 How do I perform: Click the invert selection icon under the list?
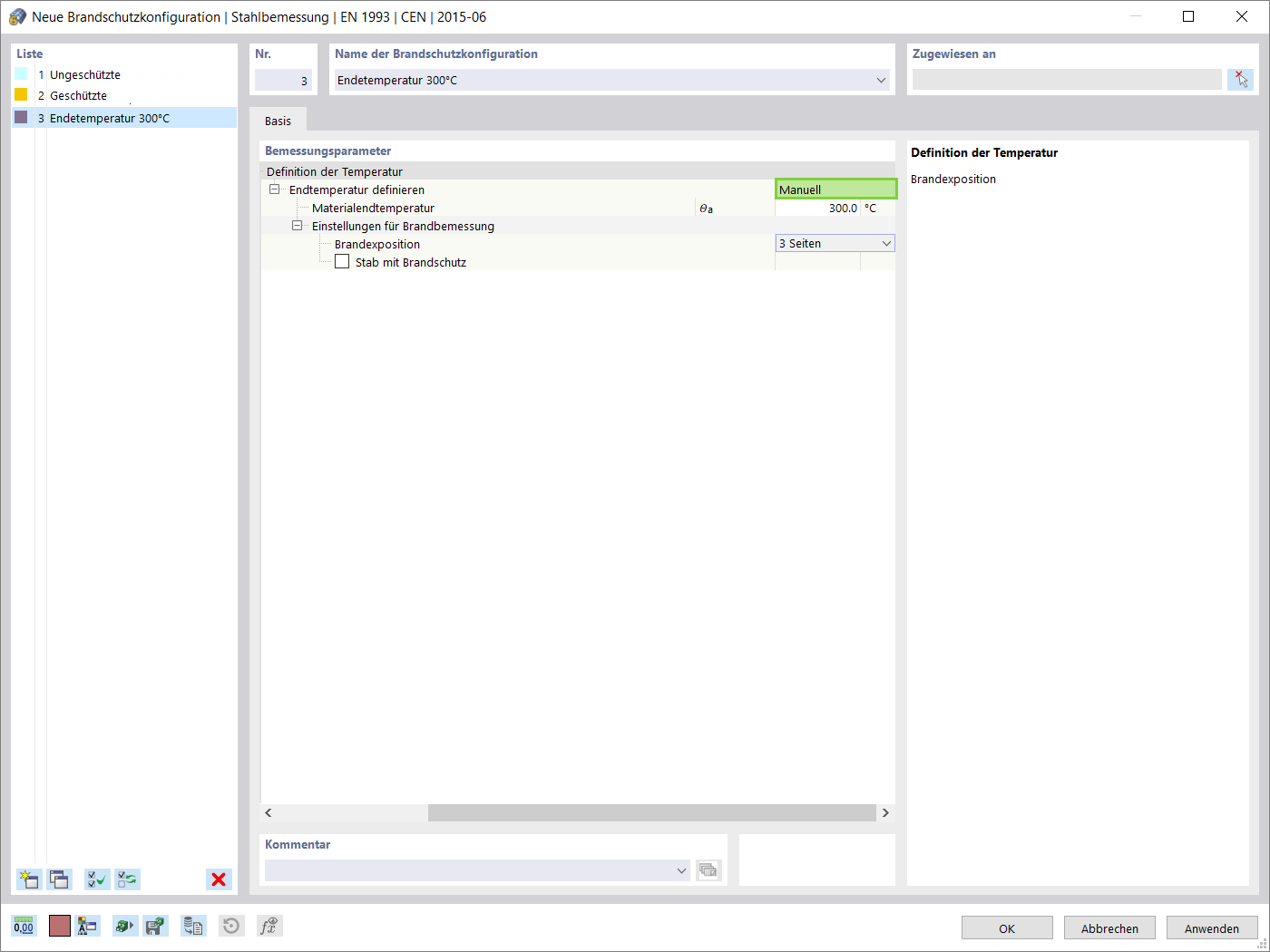pos(128,879)
